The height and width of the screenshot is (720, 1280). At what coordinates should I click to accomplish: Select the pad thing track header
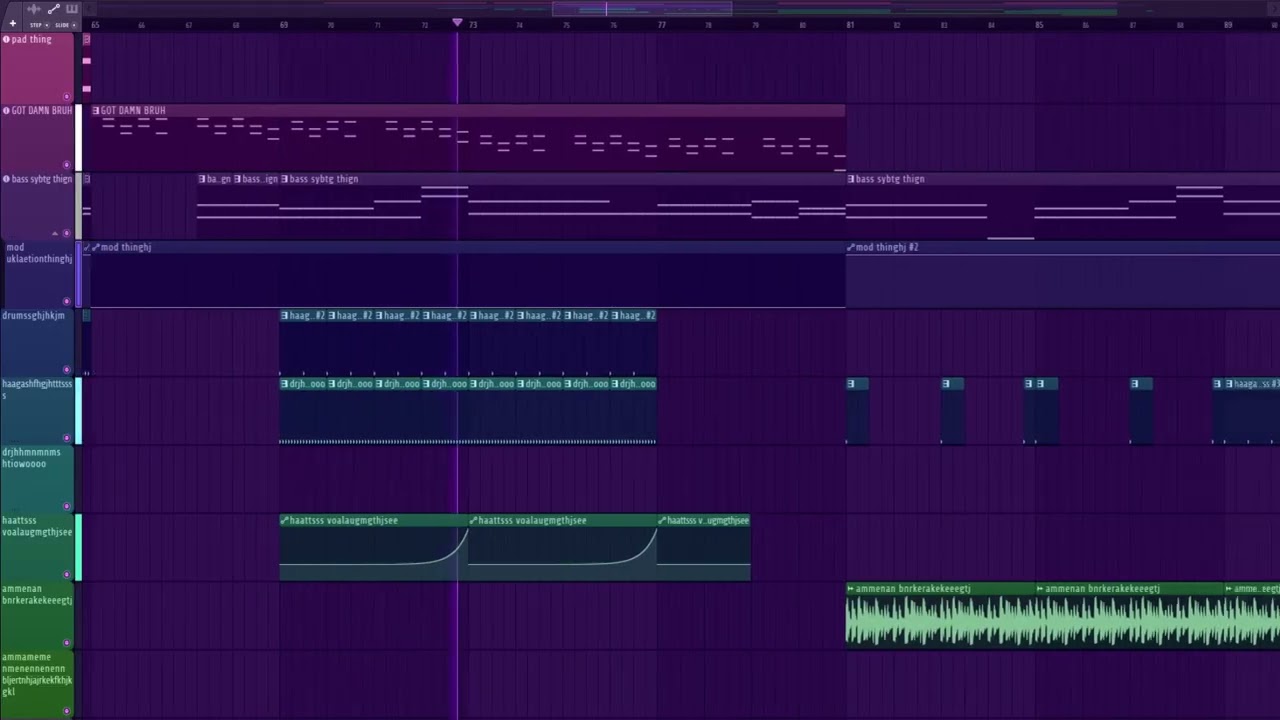pyautogui.click(x=37, y=68)
